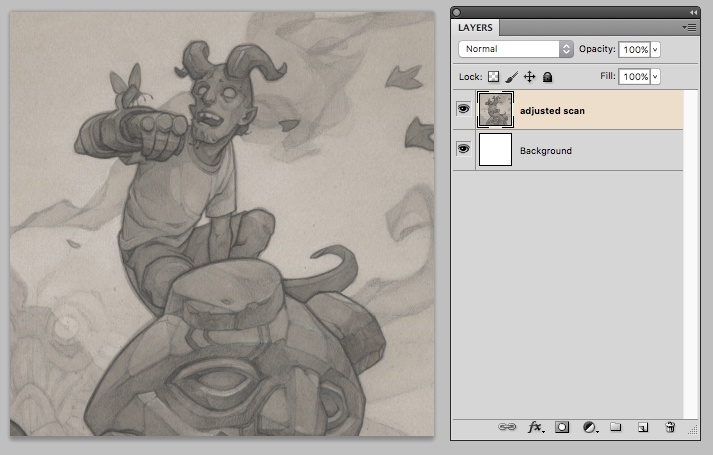
Task: Open the layer style fx menu
Action: [535, 427]
